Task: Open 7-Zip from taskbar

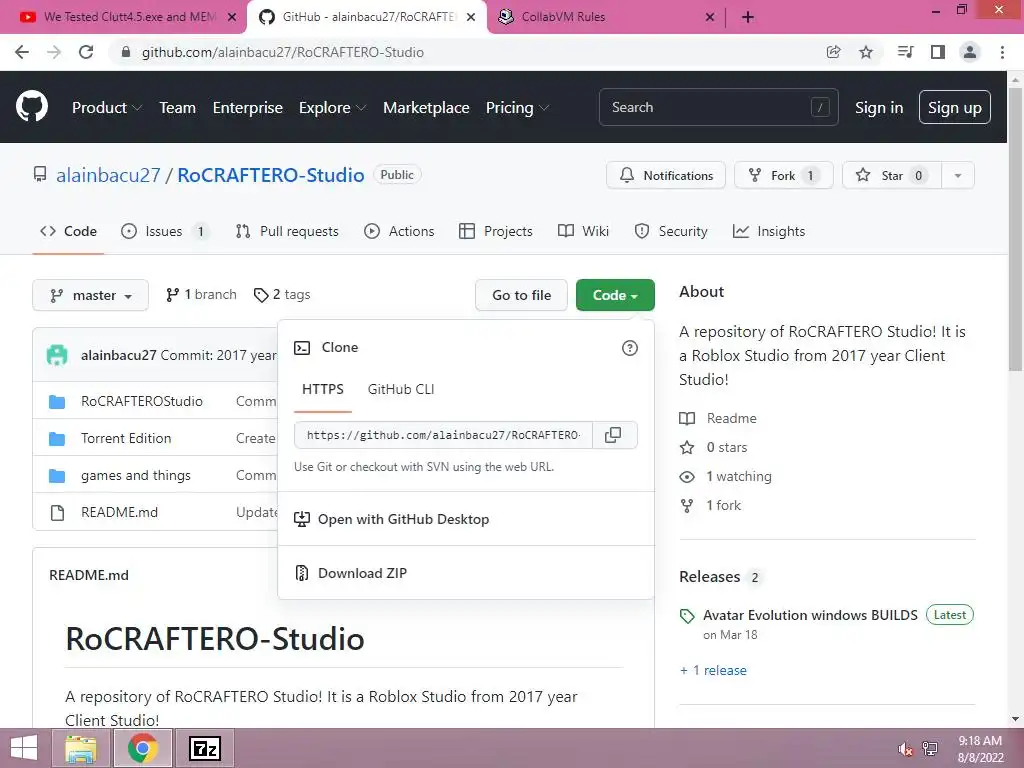Action: 204,748
